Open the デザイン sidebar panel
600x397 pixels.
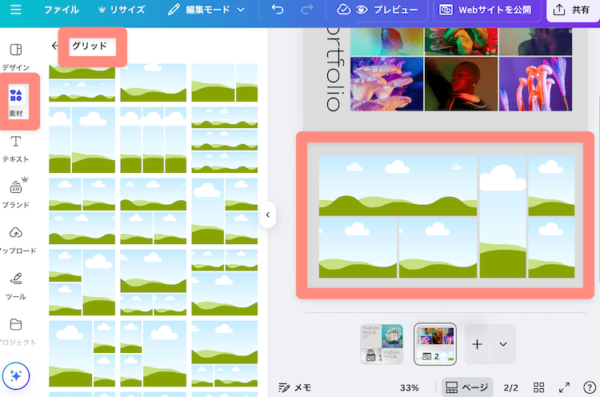[16, 57]
